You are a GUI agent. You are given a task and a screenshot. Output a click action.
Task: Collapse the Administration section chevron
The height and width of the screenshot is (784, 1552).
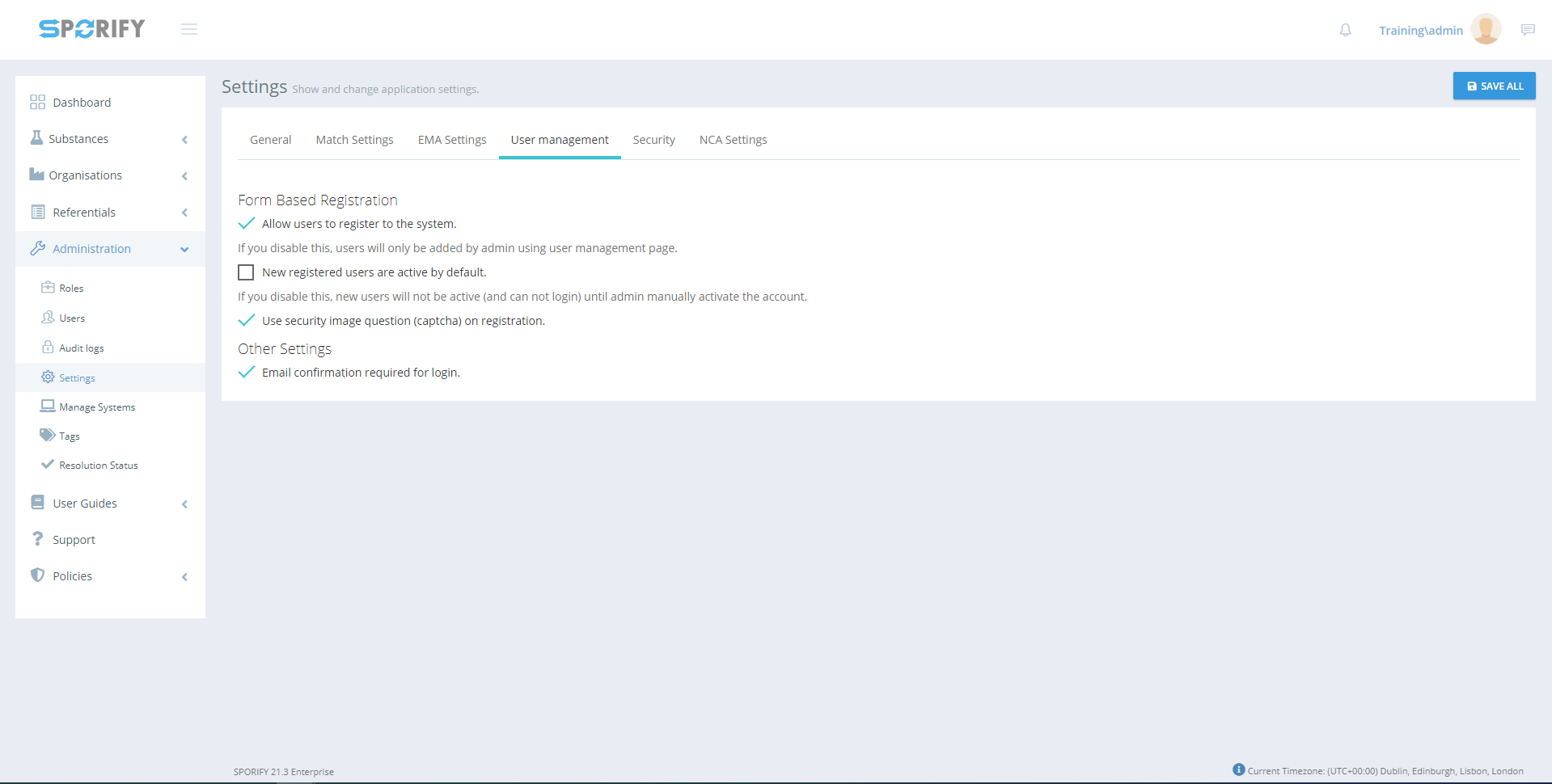point(184,250)
